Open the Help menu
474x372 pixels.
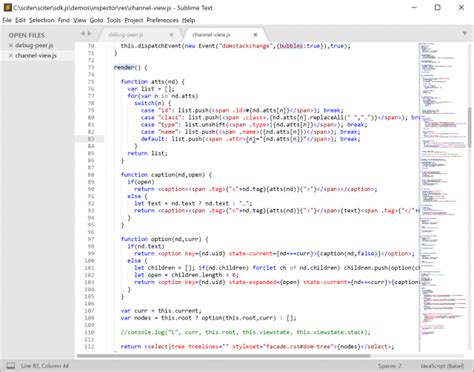pos(188,20)
